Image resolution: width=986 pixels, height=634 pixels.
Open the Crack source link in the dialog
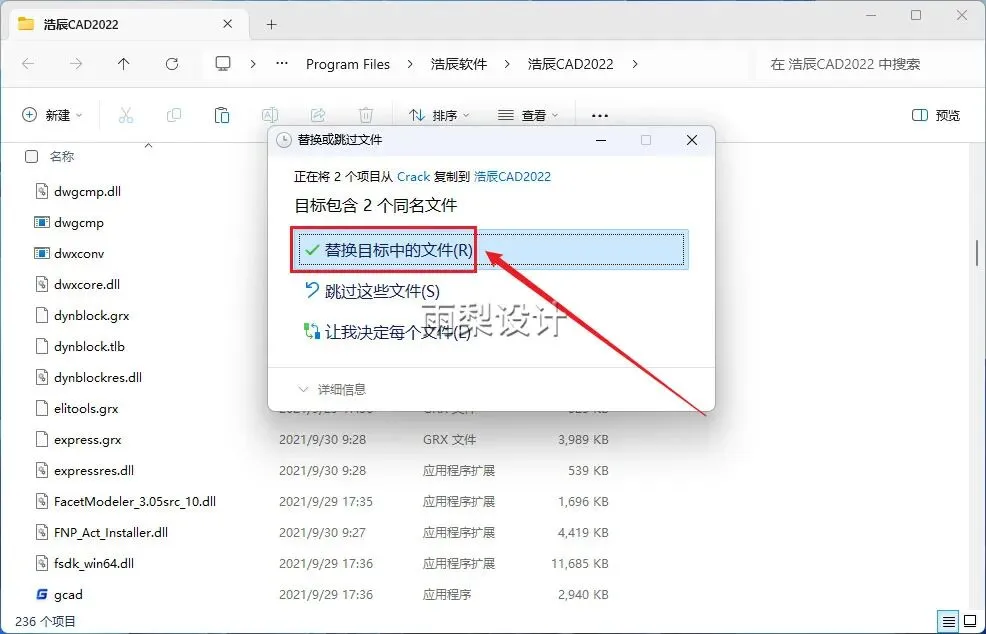pos(413,177)
